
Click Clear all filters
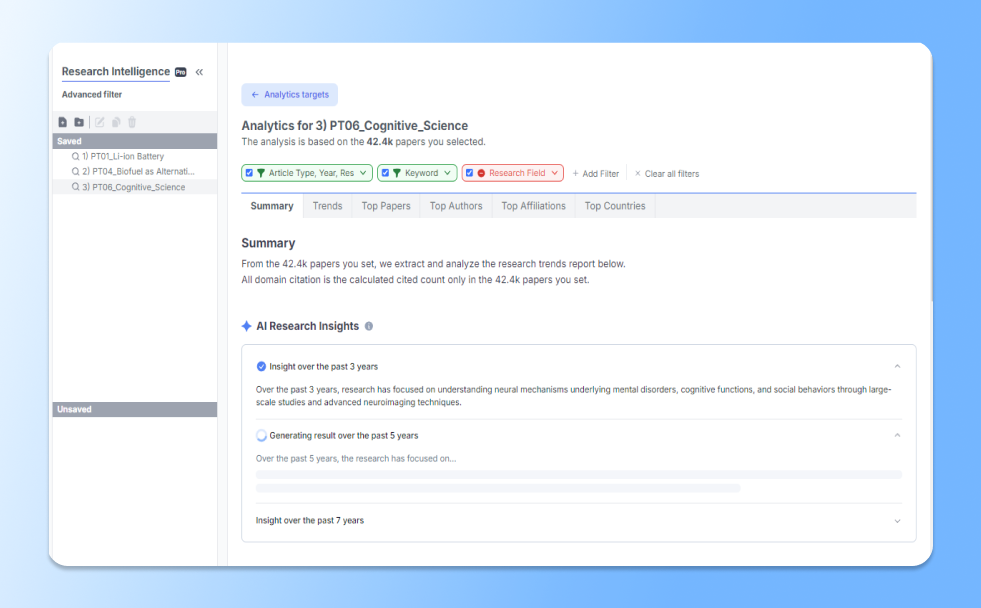(667, 173)
